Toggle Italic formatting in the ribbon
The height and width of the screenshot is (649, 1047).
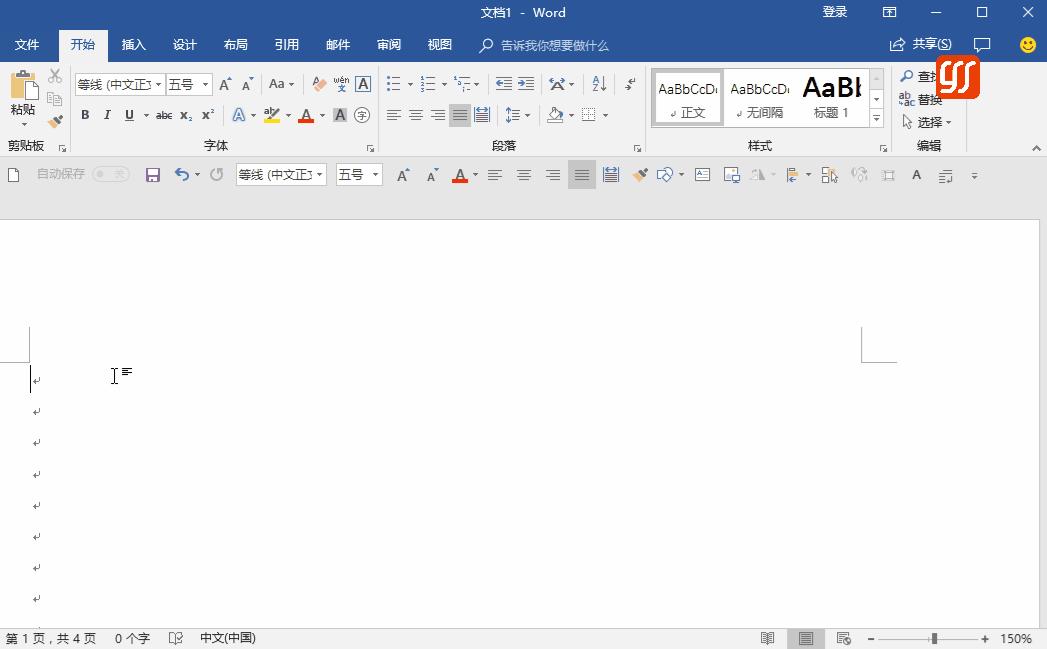tap(107, 115)
